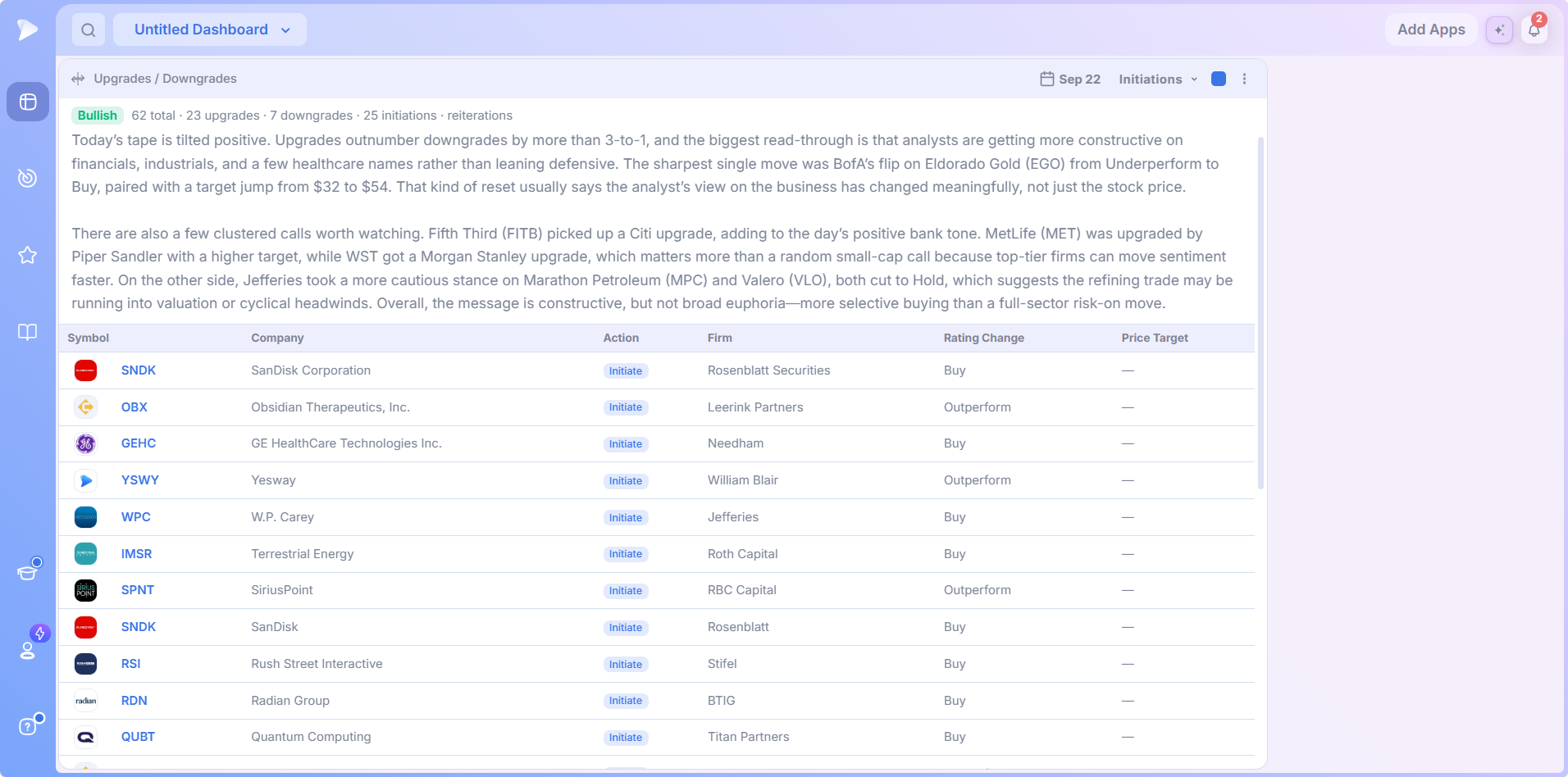The height and width of the screenshot is (777, 1568).
Task: Click the Buy rating in the W.P. Carey row
Action: [955, 517]
